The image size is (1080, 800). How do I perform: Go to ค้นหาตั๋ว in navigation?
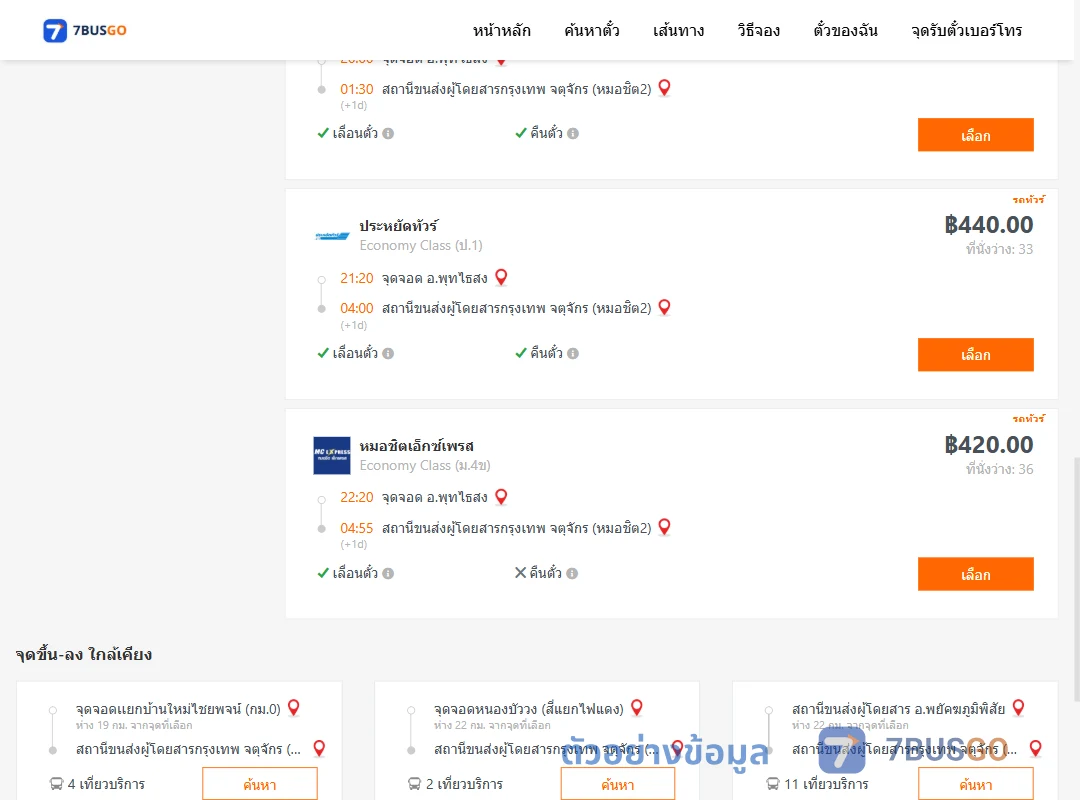tap(592, 30)
